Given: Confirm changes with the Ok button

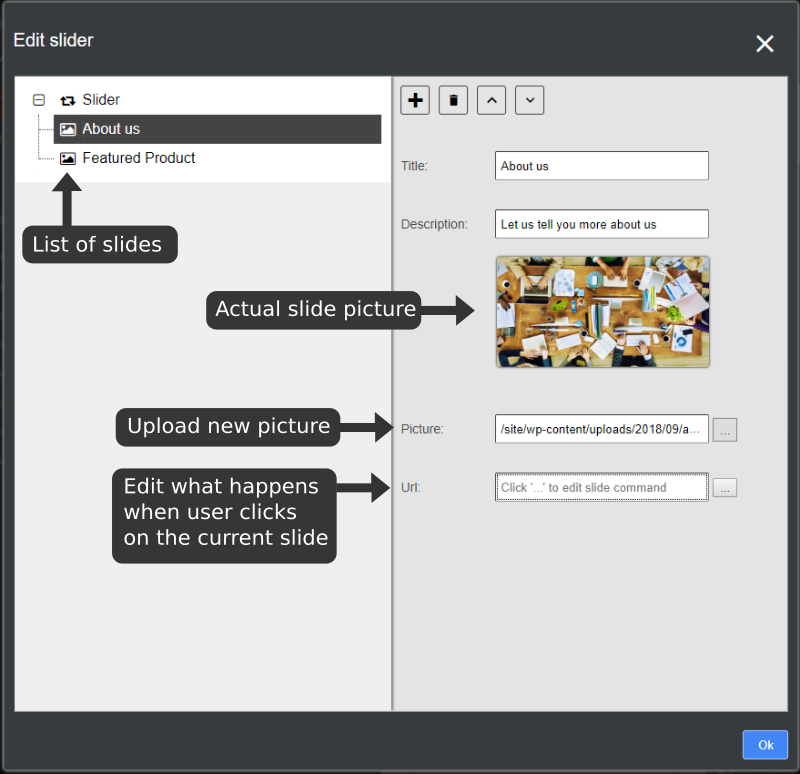Looking at the screenshot, I should pyautogui.click(x=765, y=744).
